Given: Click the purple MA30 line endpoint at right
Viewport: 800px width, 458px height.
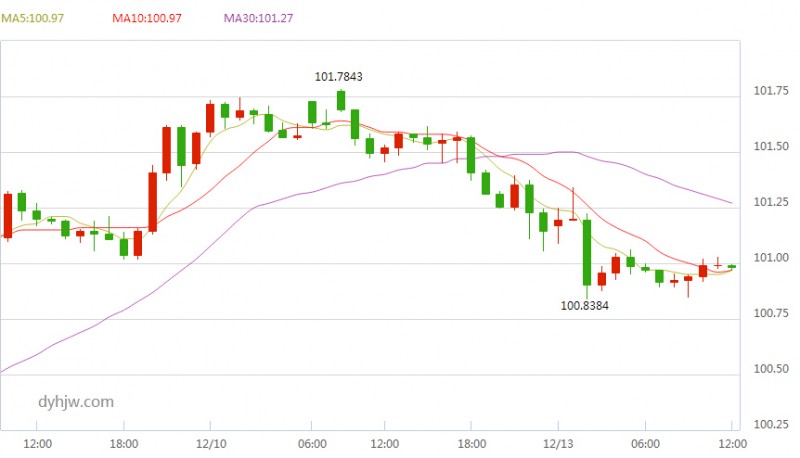Looking at the screenshot, I should 732,203.
